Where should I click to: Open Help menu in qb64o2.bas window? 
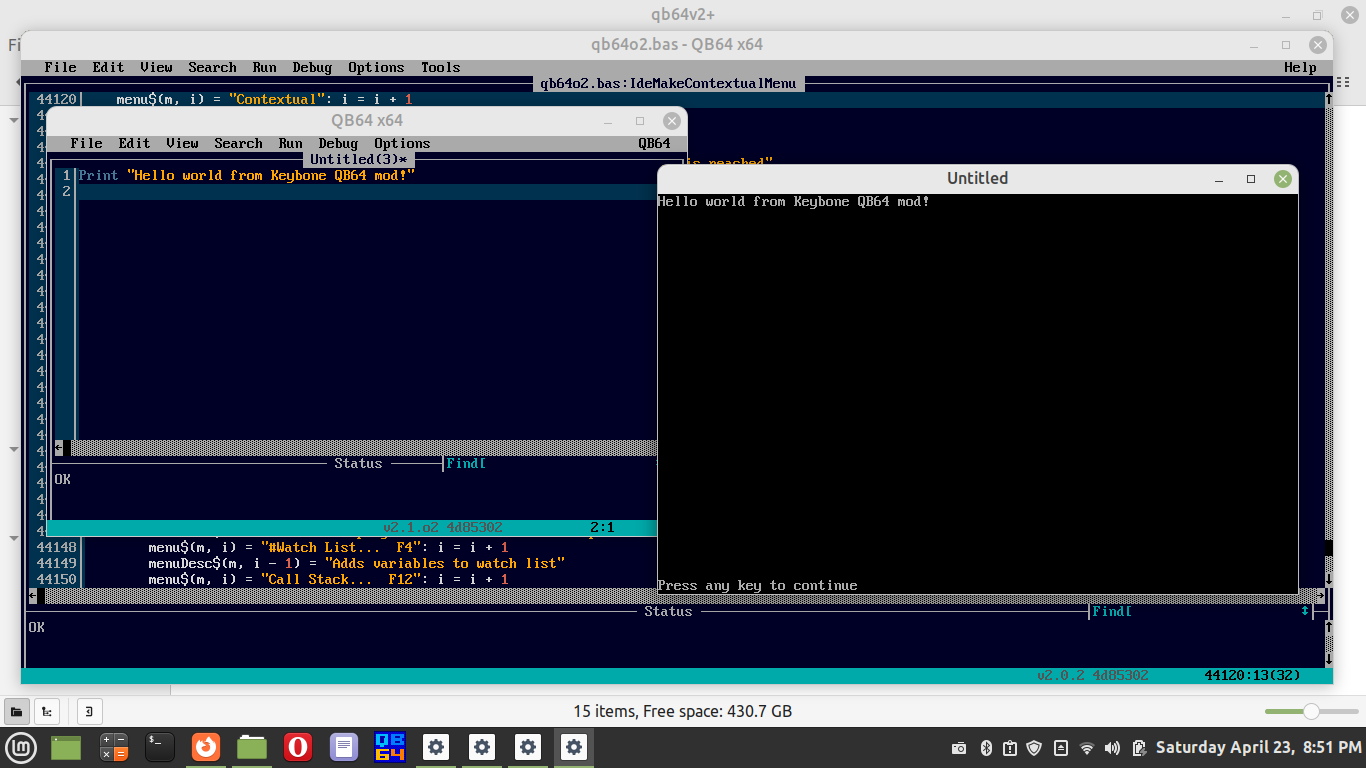[x=1300, y=67]
